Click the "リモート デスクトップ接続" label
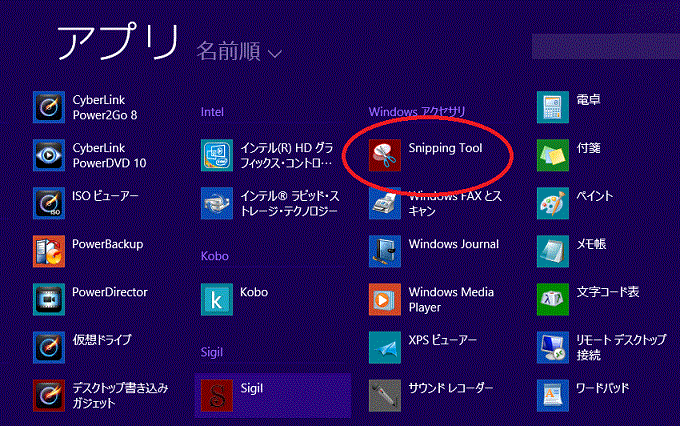Viewport: 680px width, 426px height. click(621, 347)
